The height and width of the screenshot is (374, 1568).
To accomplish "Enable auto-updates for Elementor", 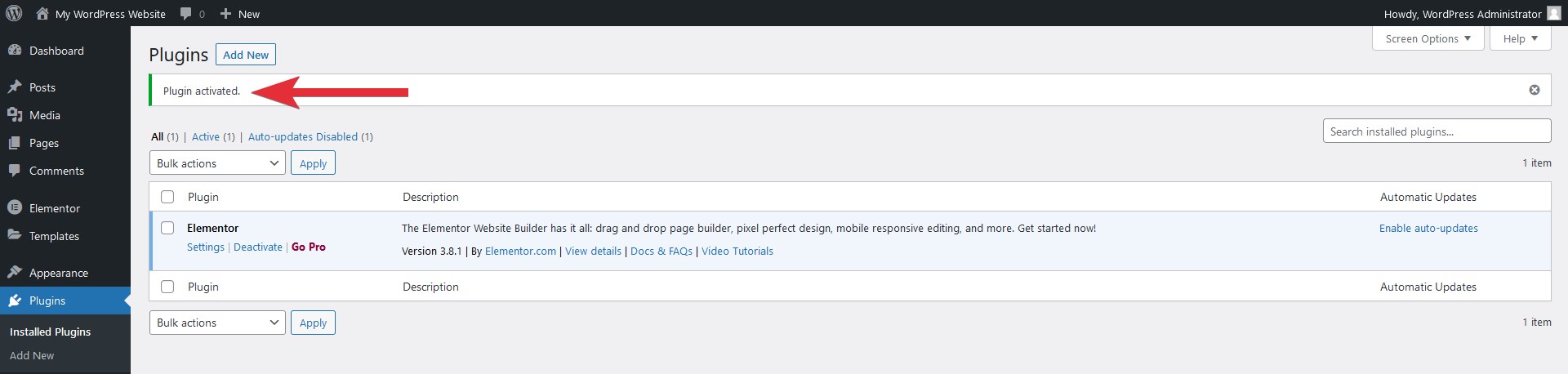I will (1428, 228).
